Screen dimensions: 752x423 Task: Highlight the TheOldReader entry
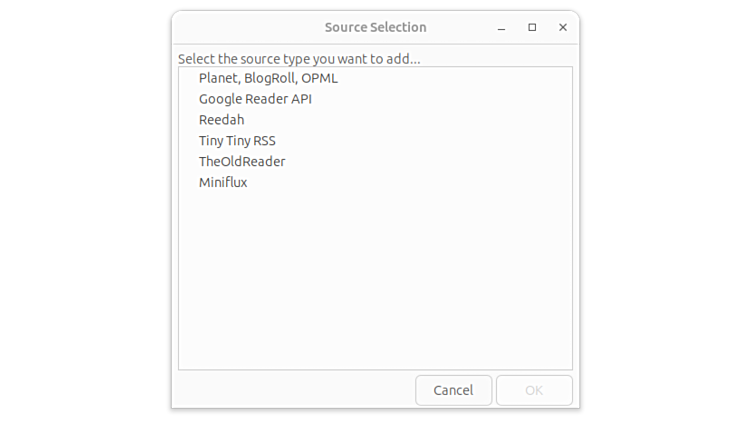pyautogui.click(x=242, y=162)
